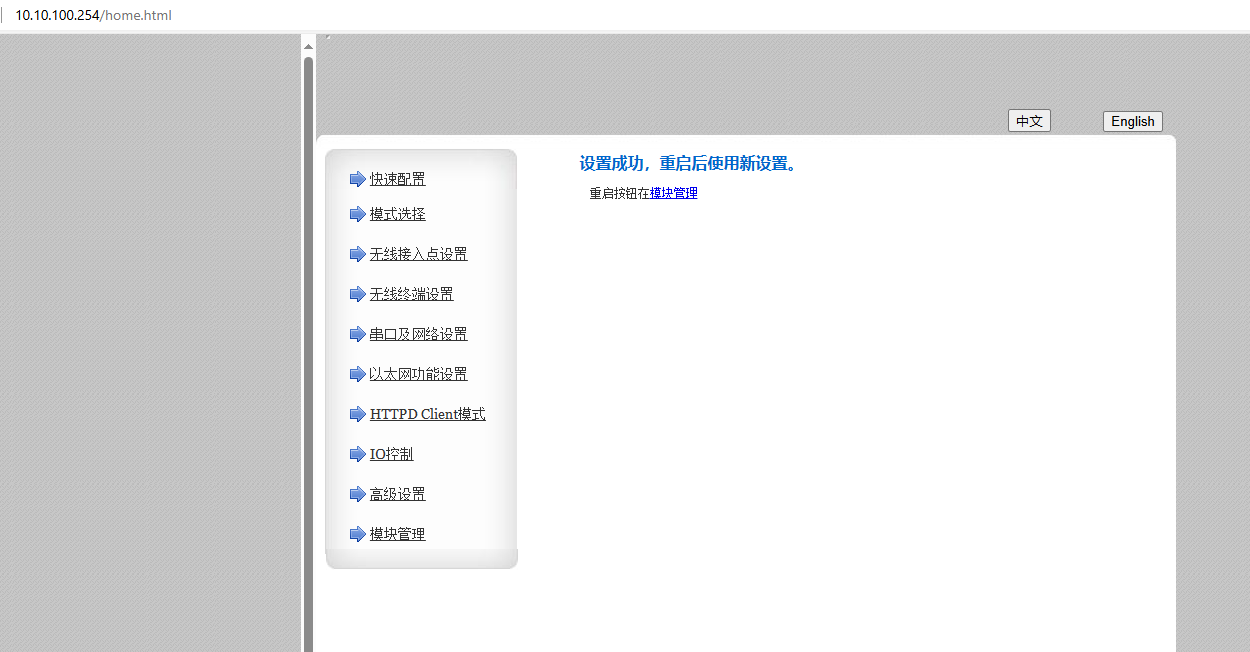Open the 高级设置 sidebar menu item
The image size is (1250, 652).
pos(397,494)
